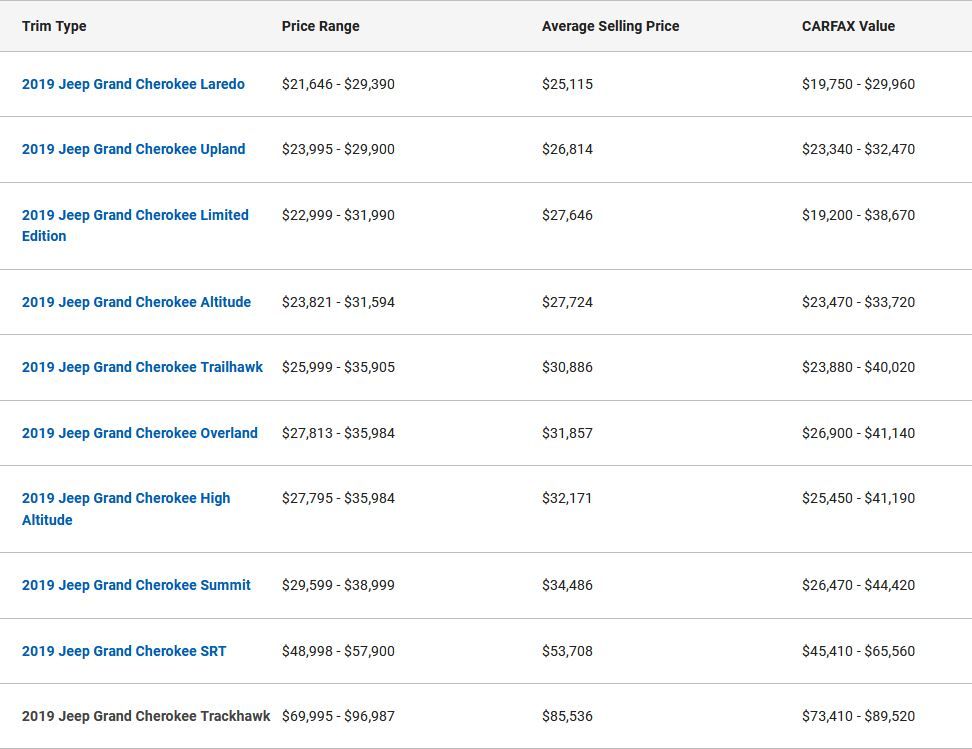
Task: Open the 2019 Jeep Grand Cherokee Altitude link
Action: click(x=136, y=302)
